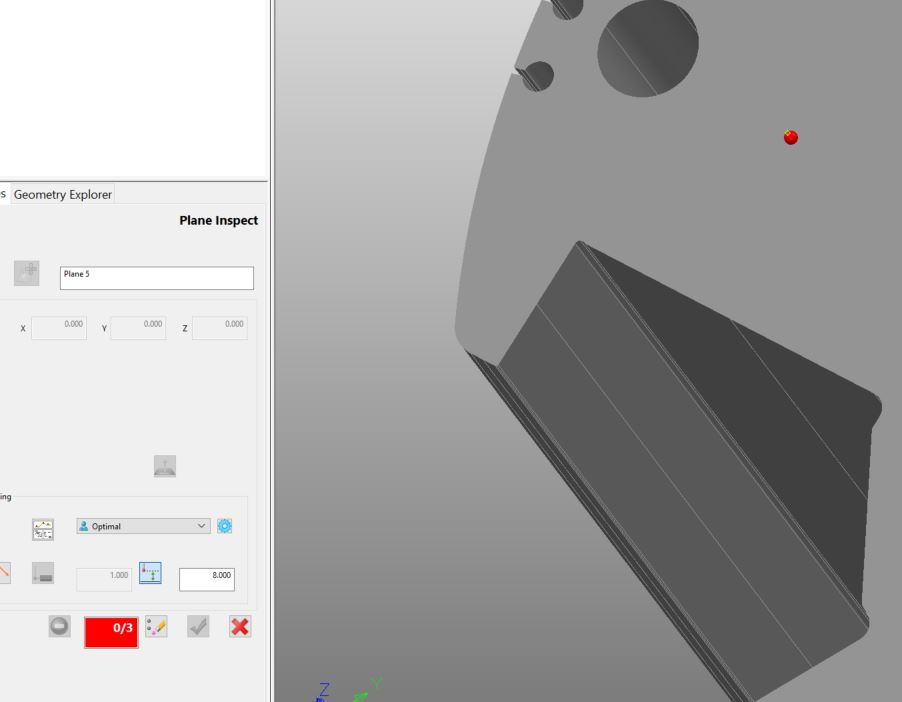Image resolution: width=902 pixels, height=702 pixels.
Task: Open the edit points pencil icon
Action: (x=156, y=627)
